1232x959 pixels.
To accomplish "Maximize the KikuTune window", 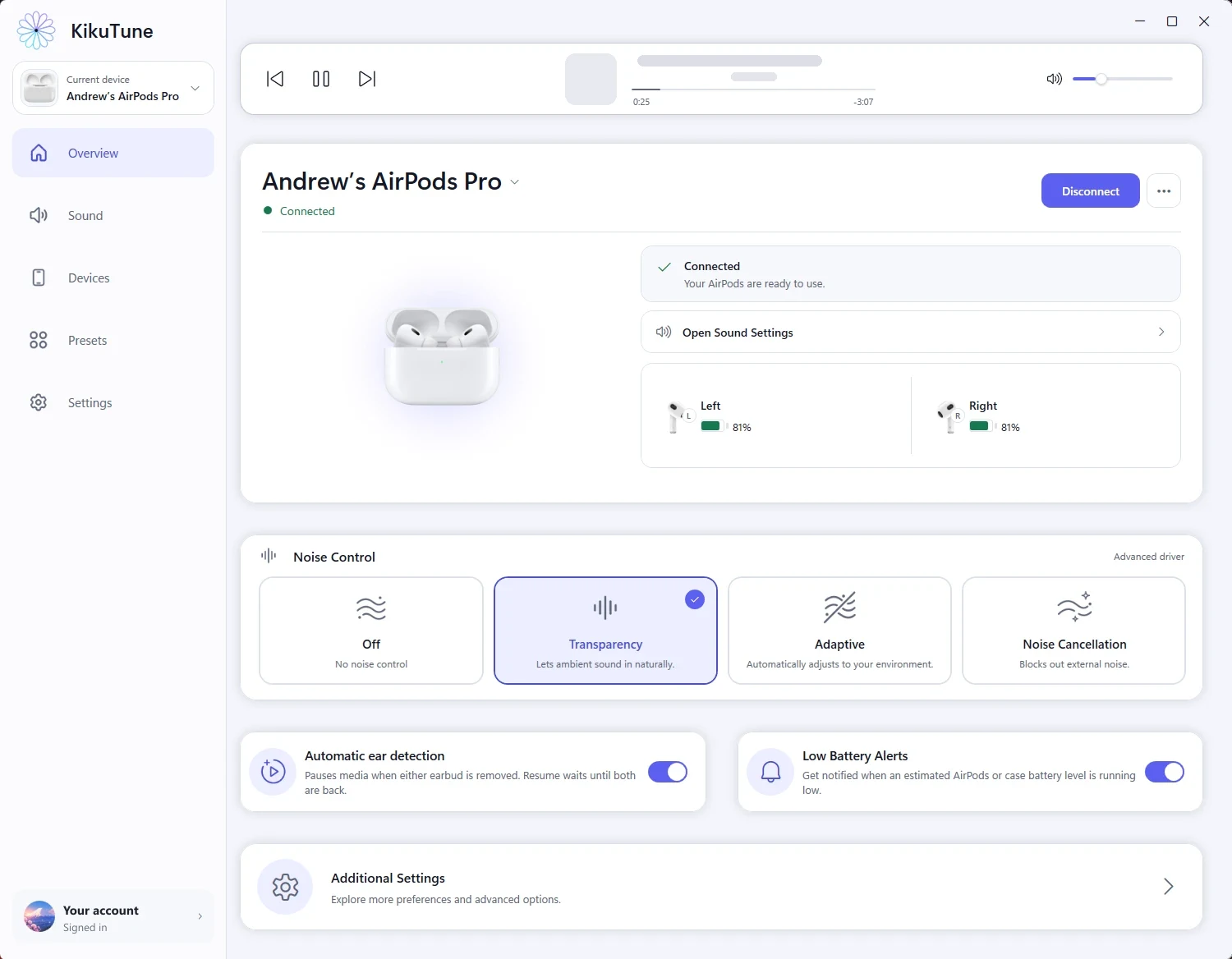I will 1172,21.
